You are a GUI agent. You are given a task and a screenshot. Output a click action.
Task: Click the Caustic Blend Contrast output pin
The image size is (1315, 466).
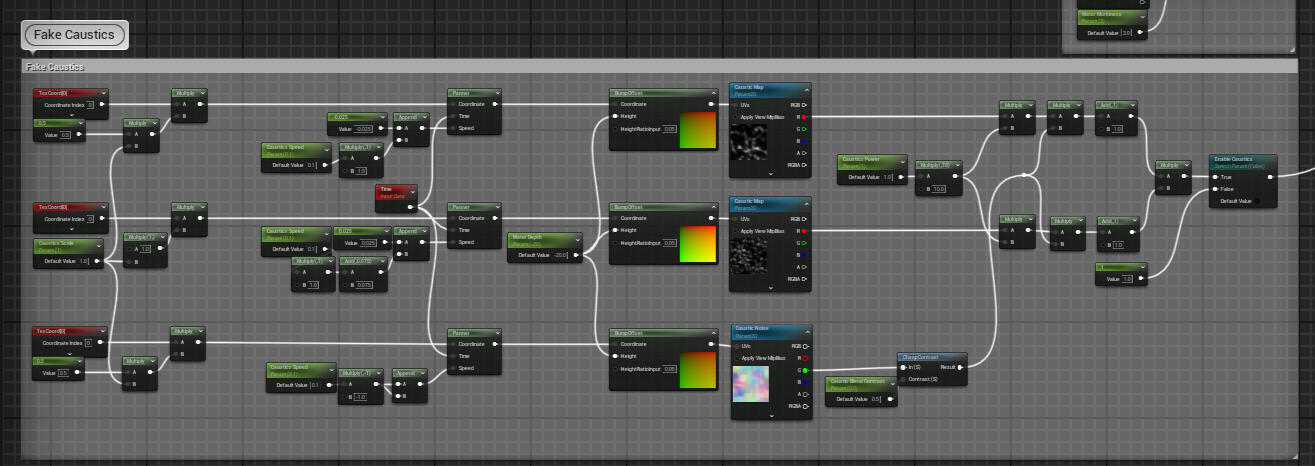coord(891,398)
